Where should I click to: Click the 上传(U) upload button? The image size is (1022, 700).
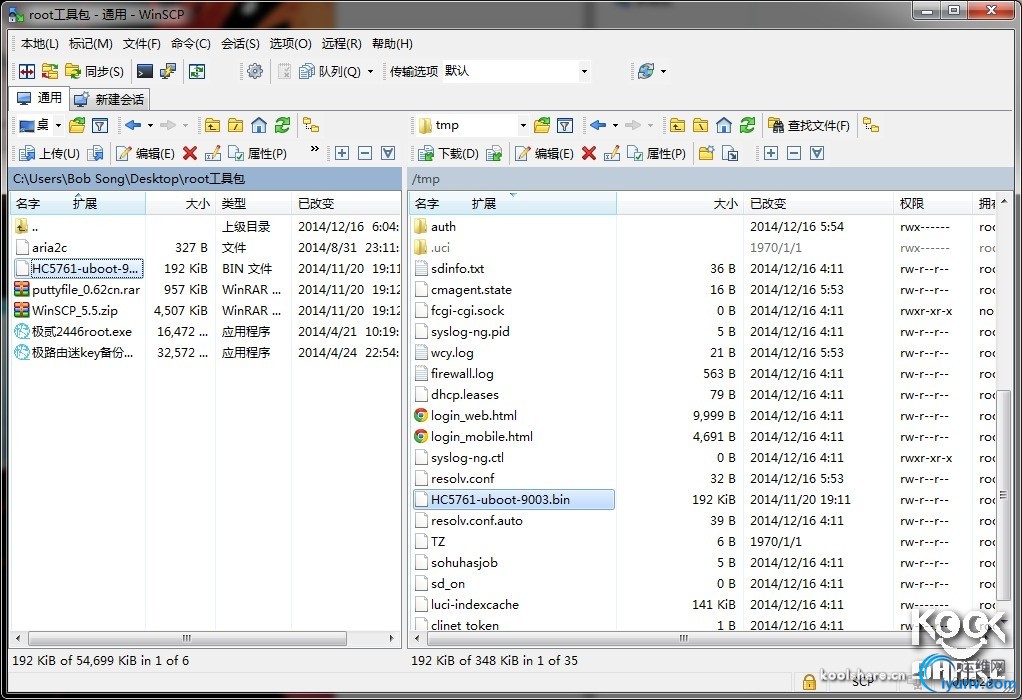[50, 153]
